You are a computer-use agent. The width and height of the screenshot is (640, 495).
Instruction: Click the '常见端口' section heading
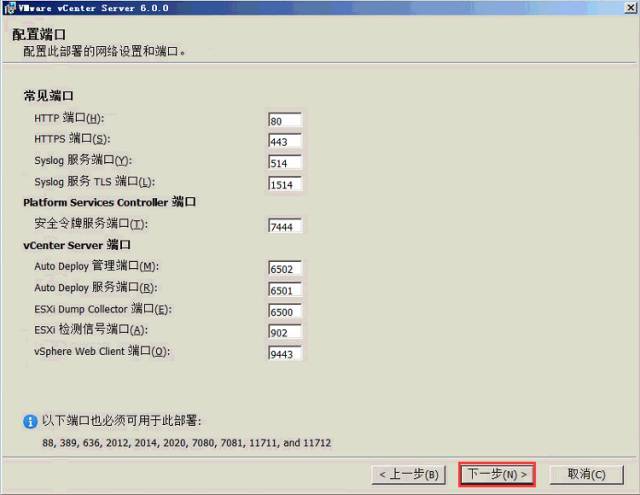48,96
